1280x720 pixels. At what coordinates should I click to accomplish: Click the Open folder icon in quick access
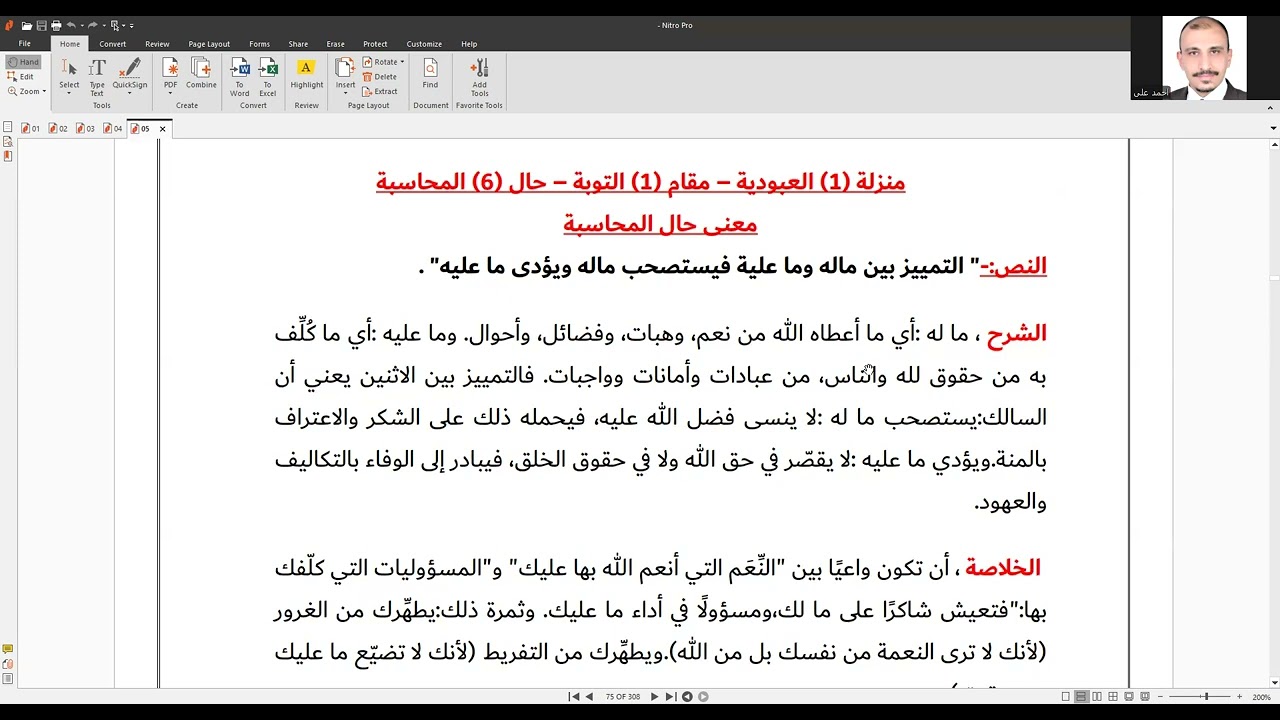26,25
